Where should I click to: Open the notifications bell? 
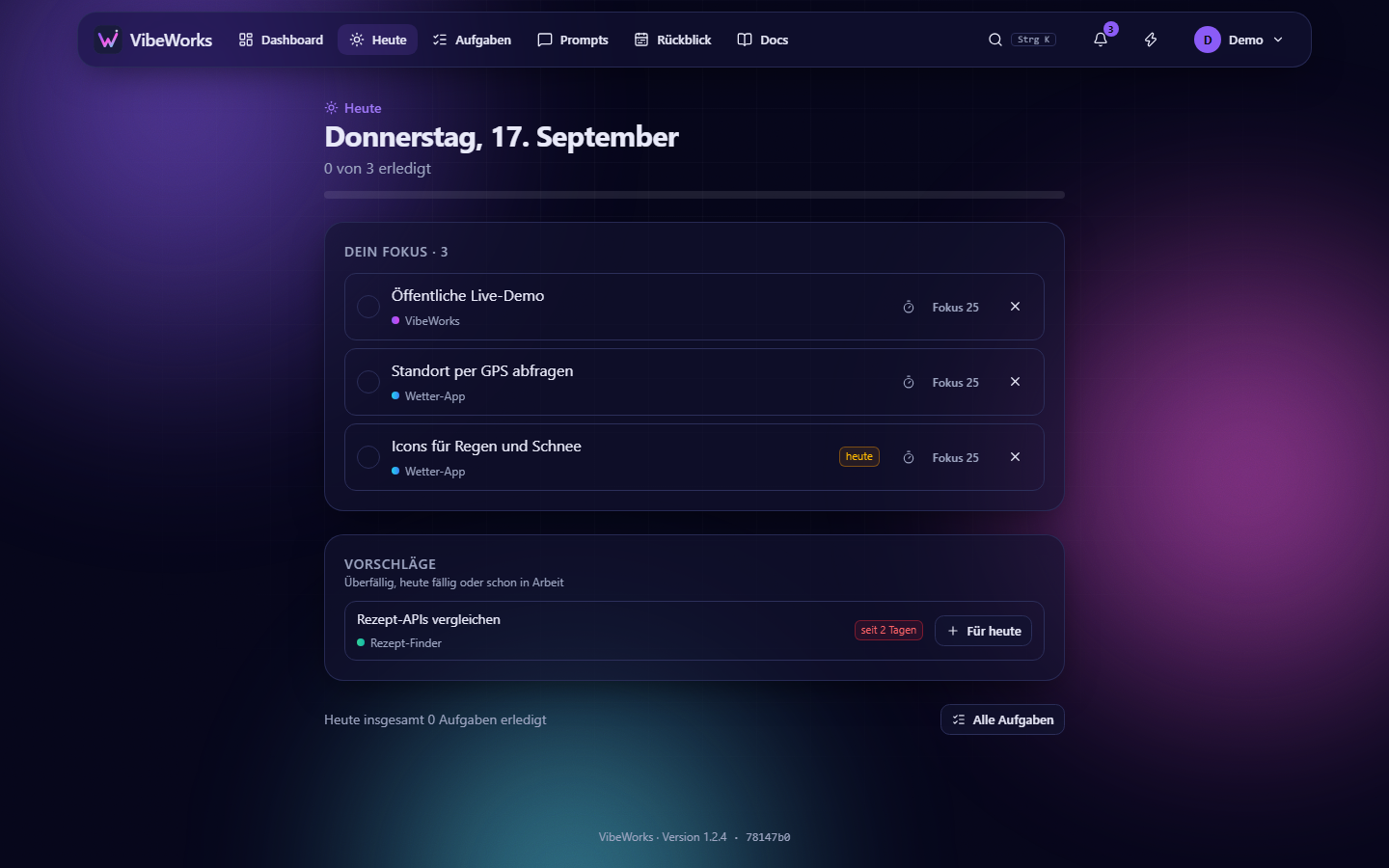coord(1101,40)
